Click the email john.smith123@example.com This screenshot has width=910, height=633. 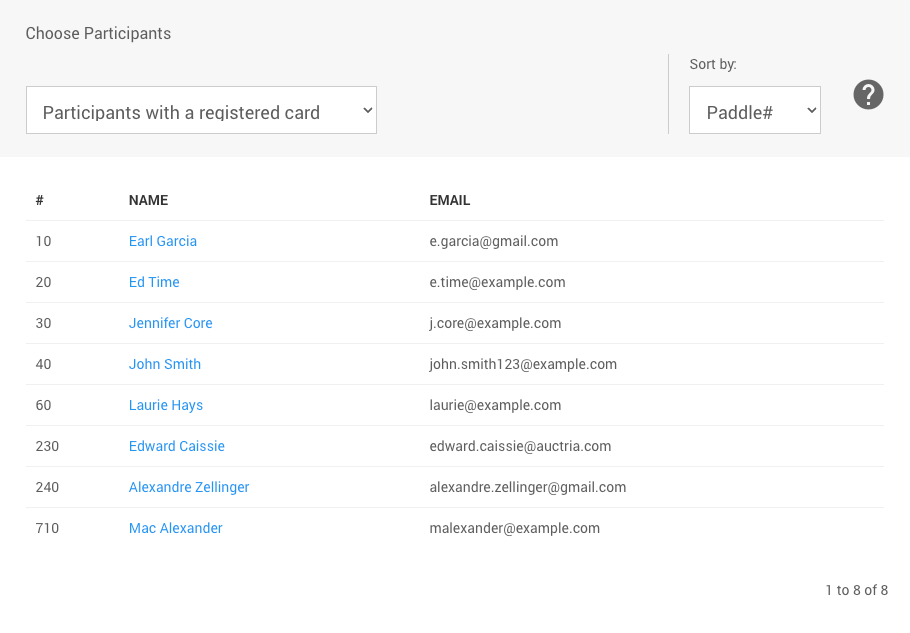523,364
